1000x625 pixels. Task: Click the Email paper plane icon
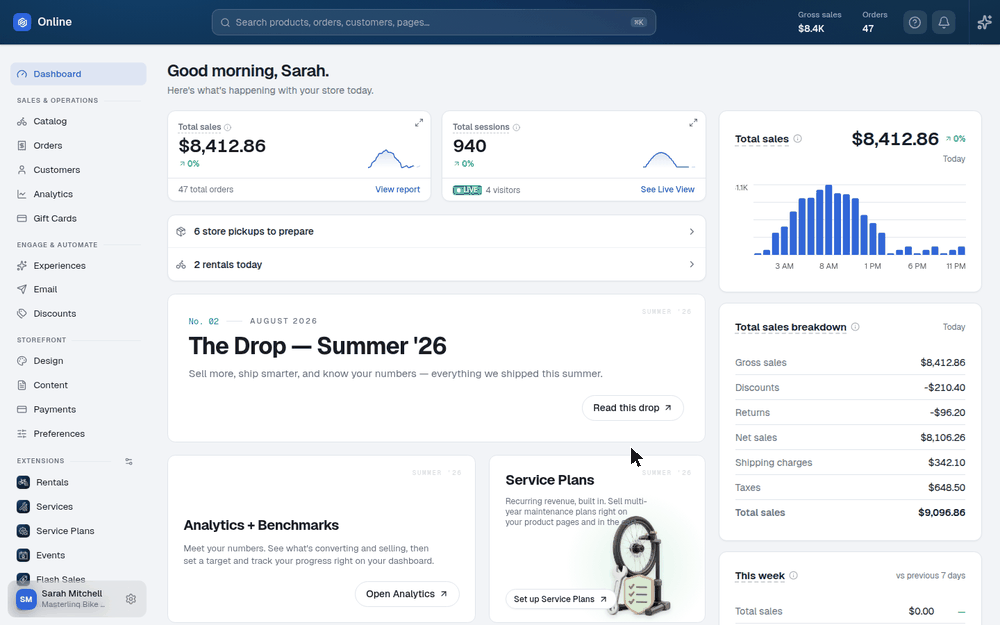[22, 289]
